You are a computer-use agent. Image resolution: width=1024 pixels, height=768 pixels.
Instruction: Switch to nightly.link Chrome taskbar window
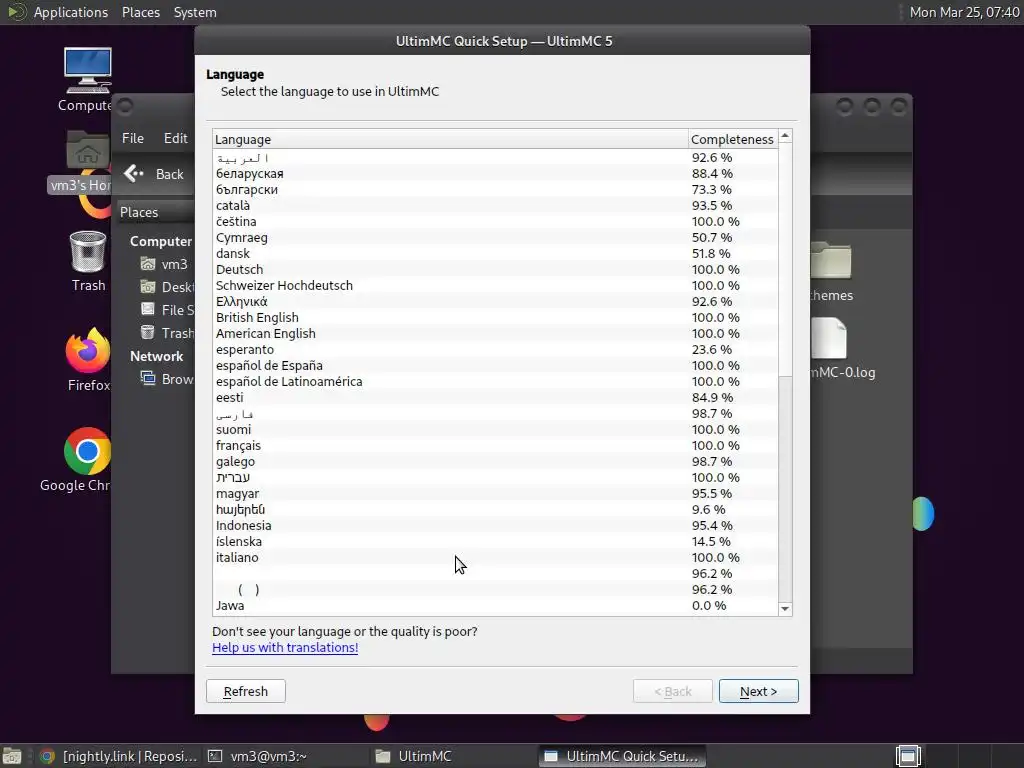118,756
